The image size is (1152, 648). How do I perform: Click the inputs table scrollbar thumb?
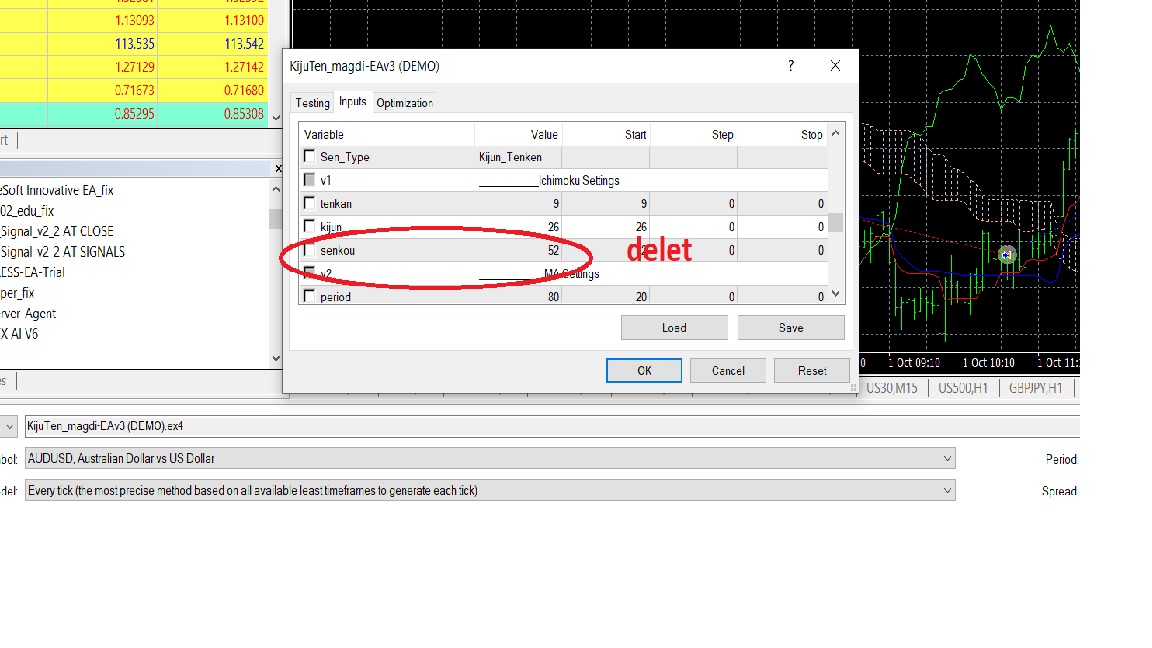[835, 223]
